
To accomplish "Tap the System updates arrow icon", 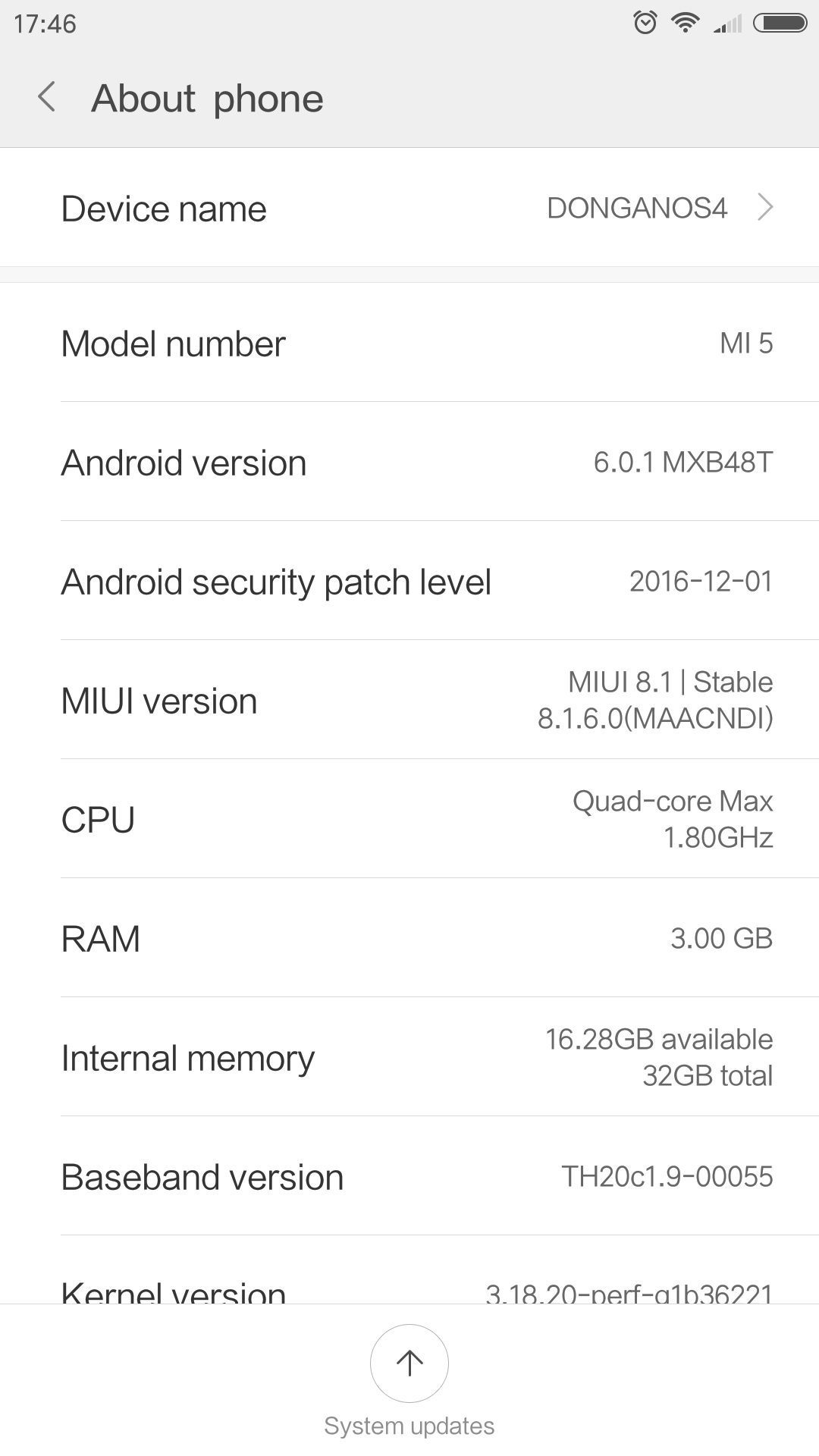I will click(x=409, y=1363).
